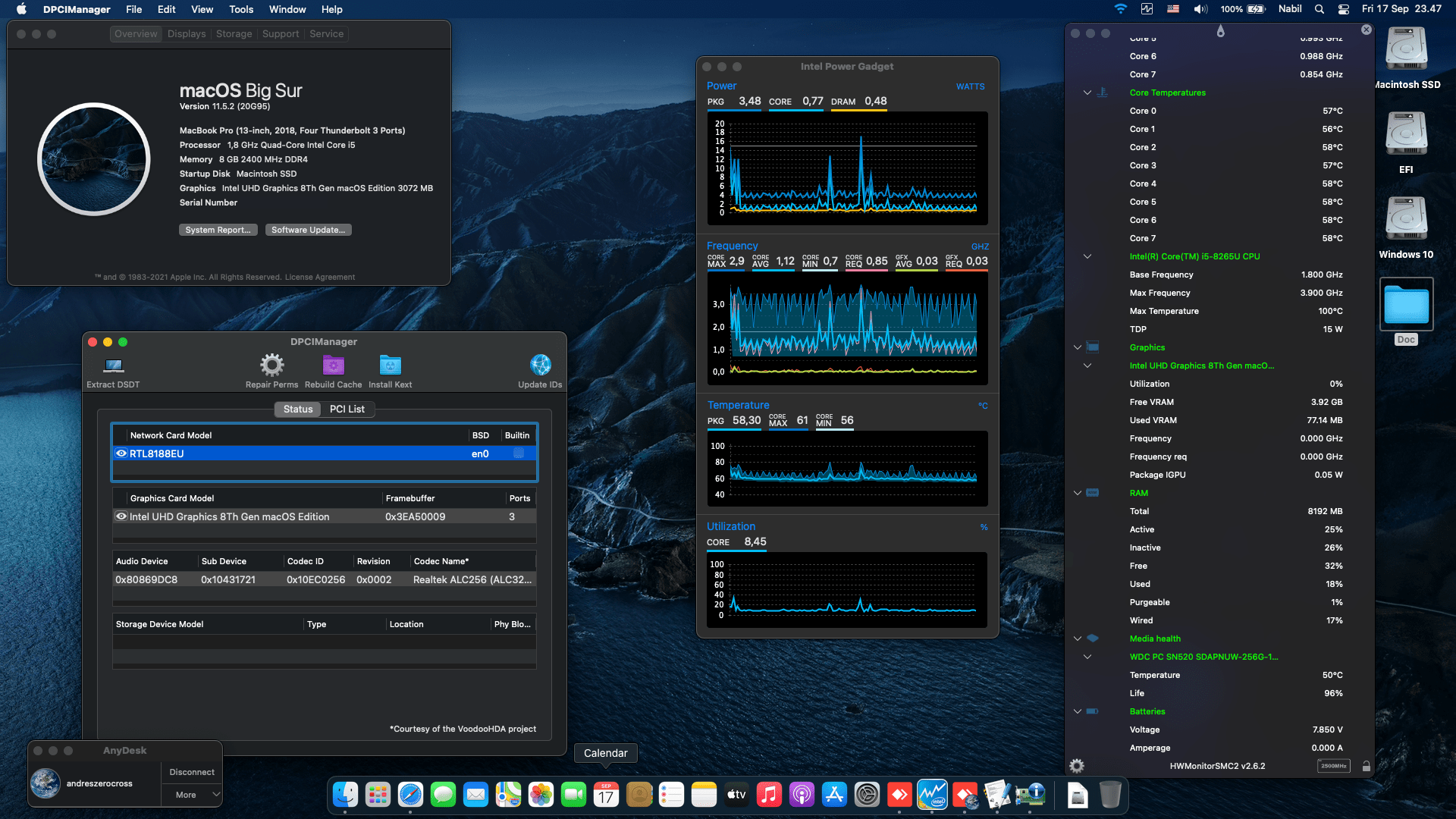
Task: Open Podcasts from the Dock
Action: pos(802,795)
